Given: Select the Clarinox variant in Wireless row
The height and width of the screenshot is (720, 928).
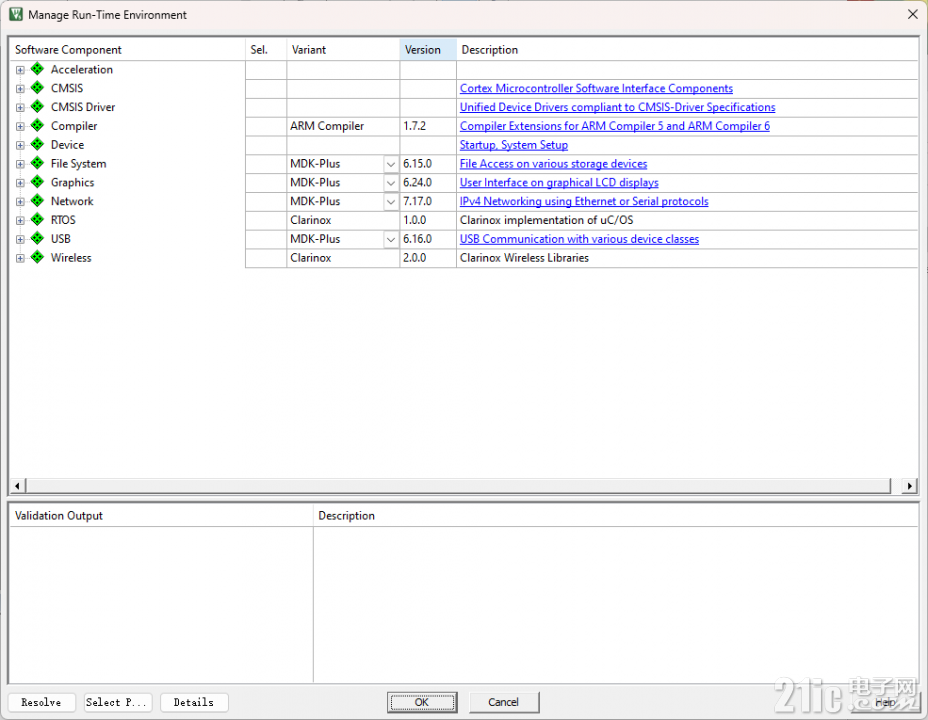Looking at the screenshot, I should click(343, 258).
